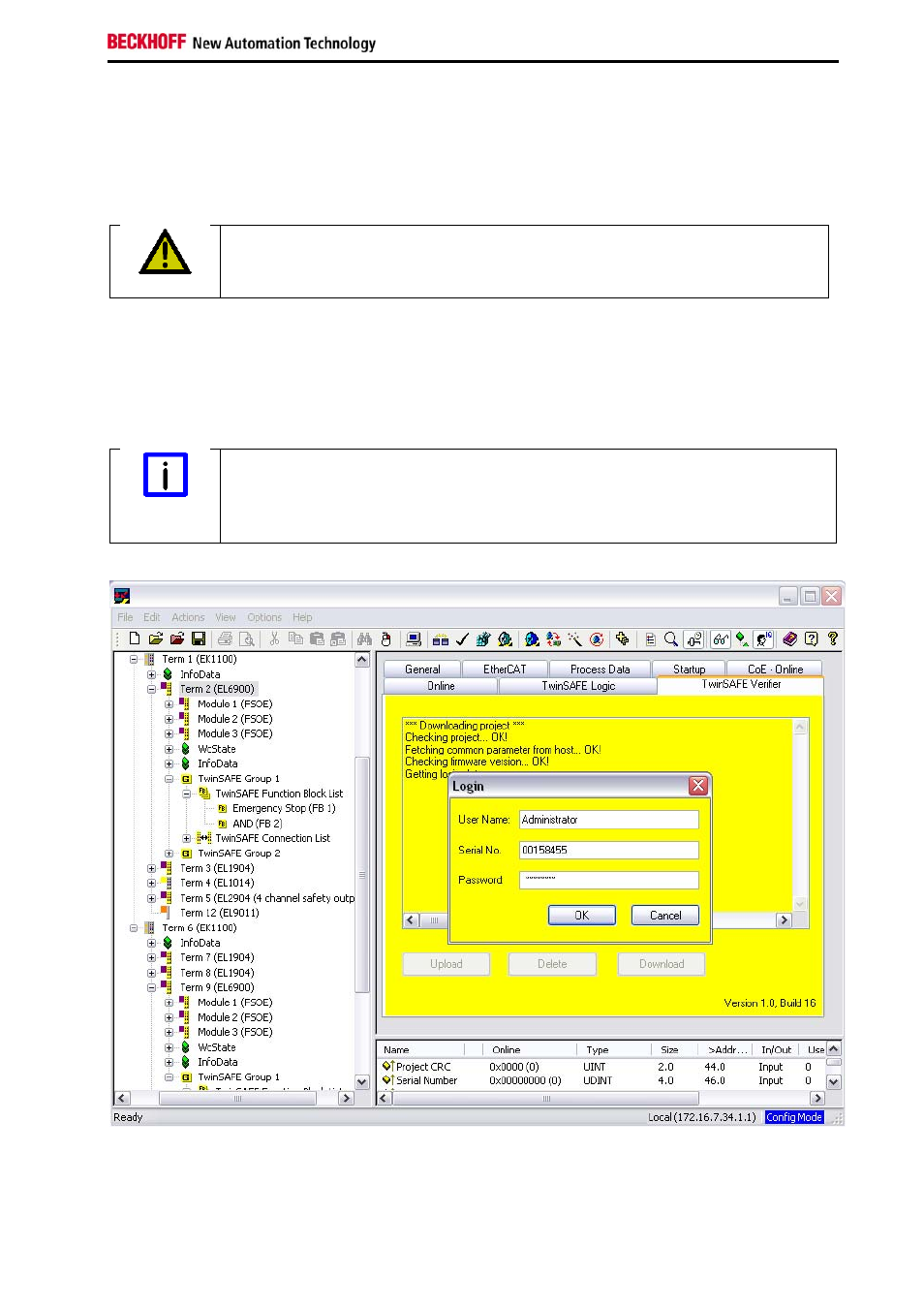Select Emergency Stop (FB 1) in tree
The height and width of the screenshot is (1308, 924).
click(284, 808)
